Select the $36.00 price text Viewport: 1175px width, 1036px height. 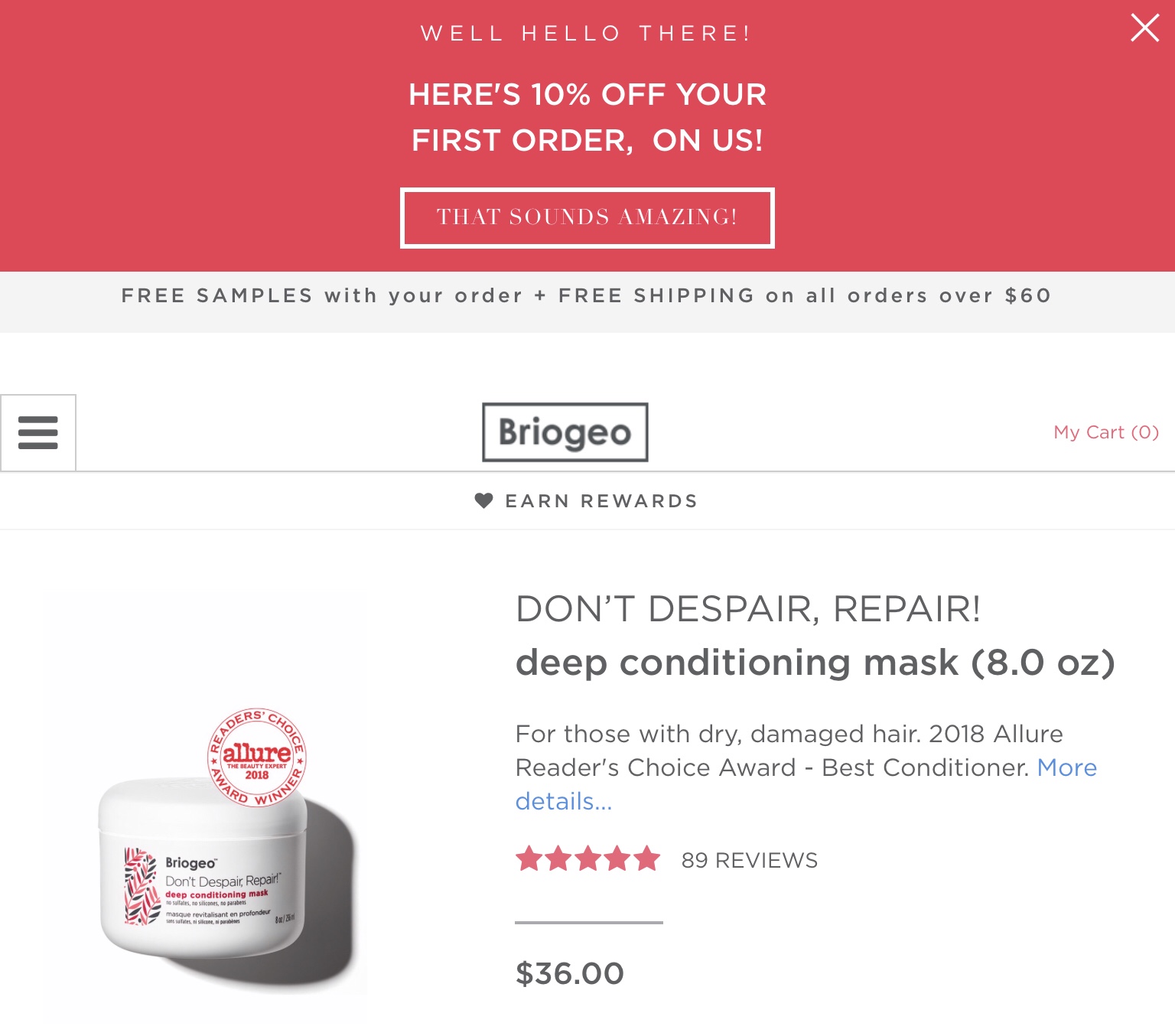point(570,973)
